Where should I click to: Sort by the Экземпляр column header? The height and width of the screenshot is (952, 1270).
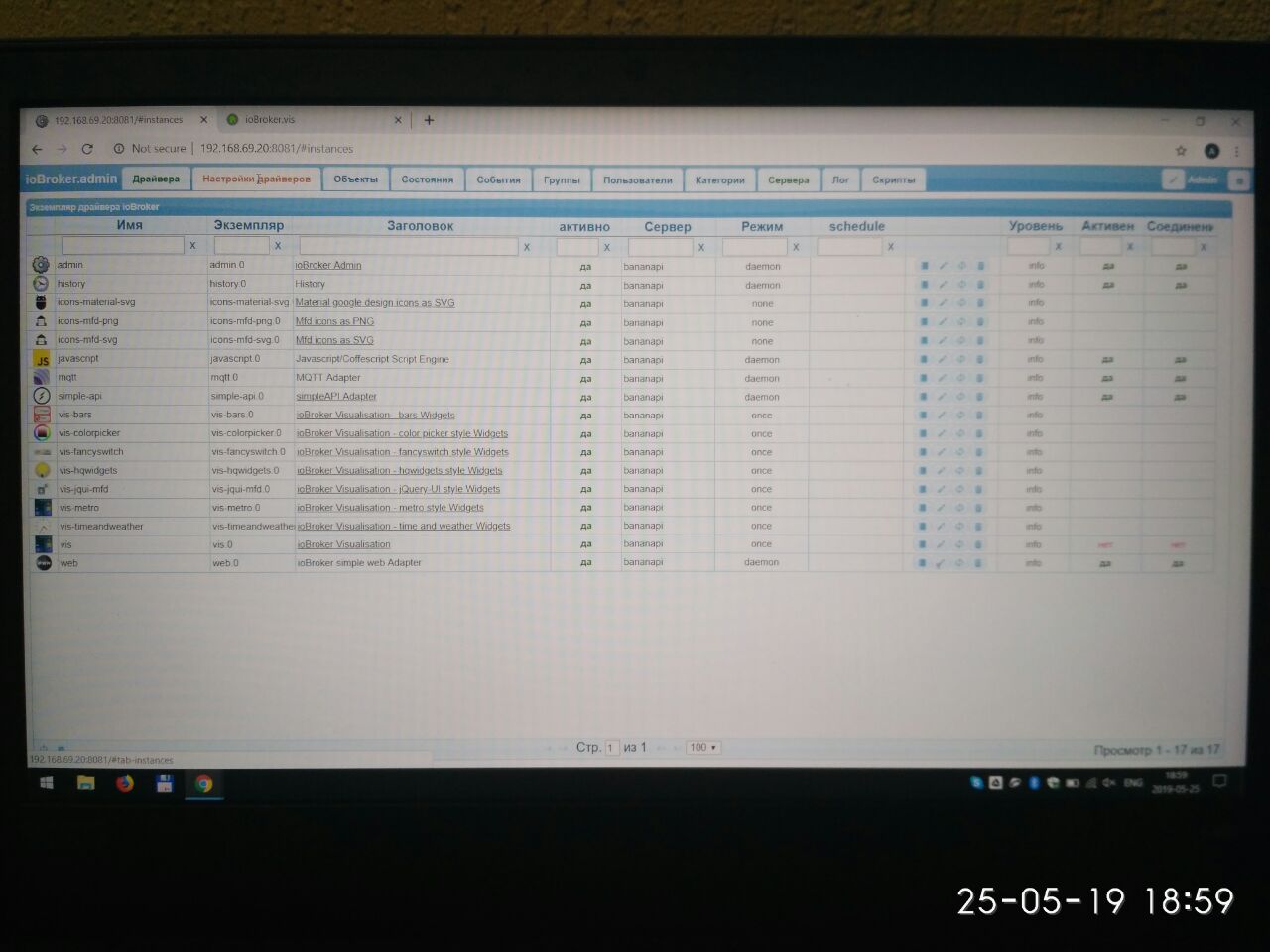tap(249, 226)
